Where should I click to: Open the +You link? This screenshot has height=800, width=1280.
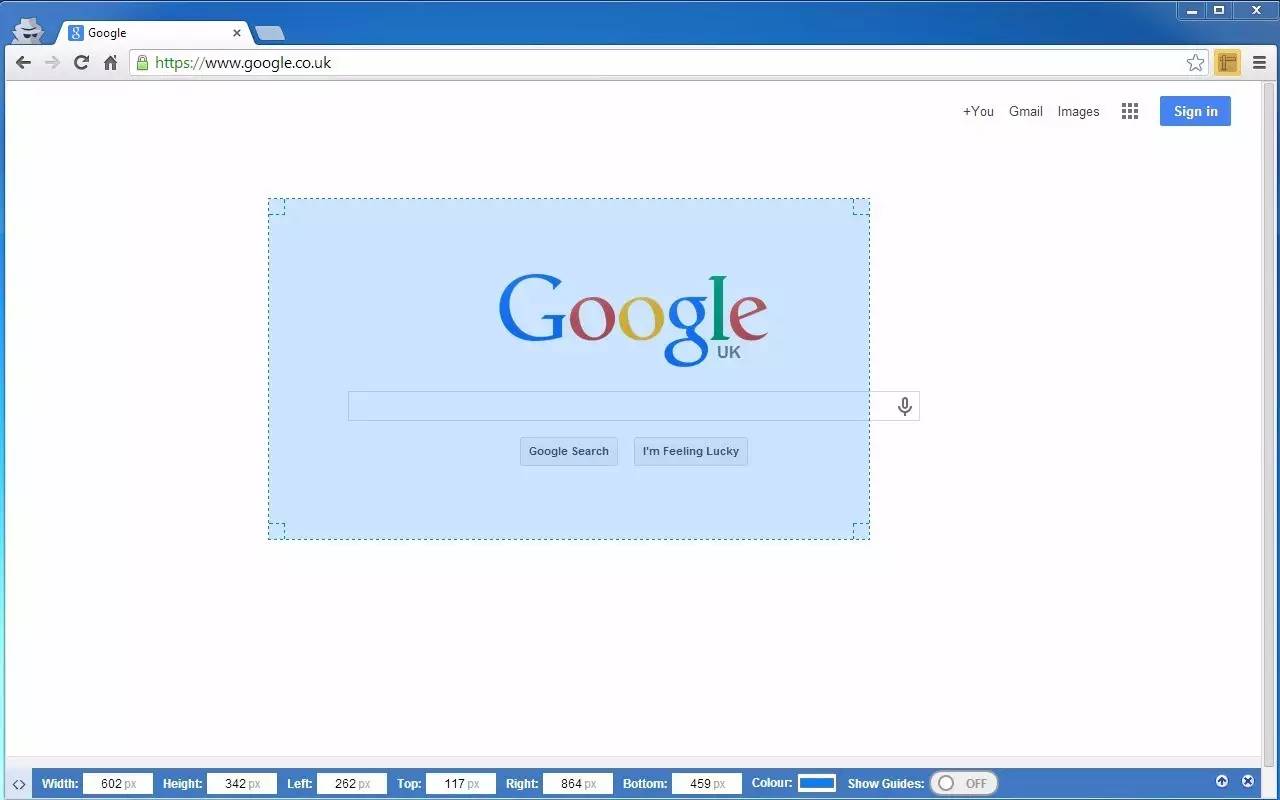click(978, 111)
